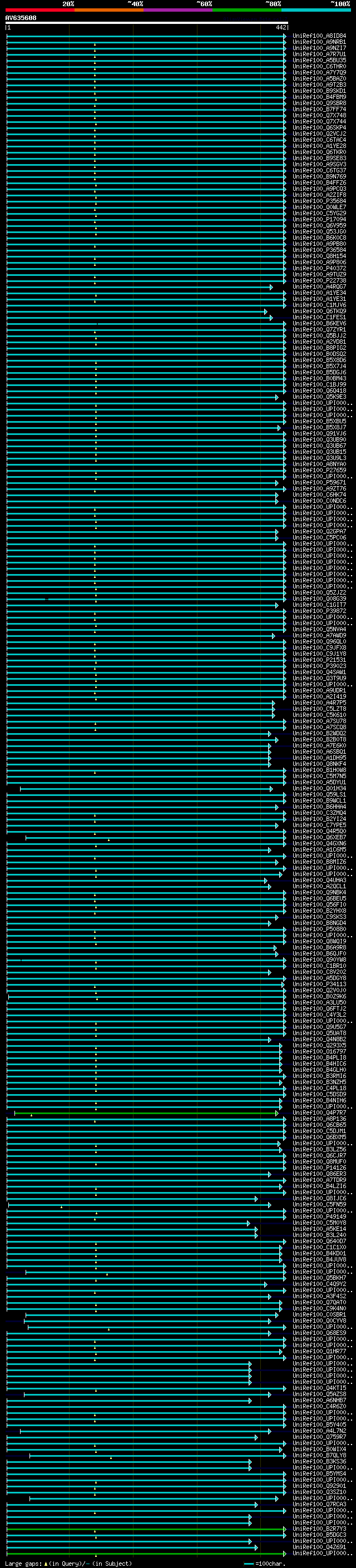This screenshot has width=356, height=1568.
Task: Select the UniRef100_A5KE14 label
Action: point(319,1229)
